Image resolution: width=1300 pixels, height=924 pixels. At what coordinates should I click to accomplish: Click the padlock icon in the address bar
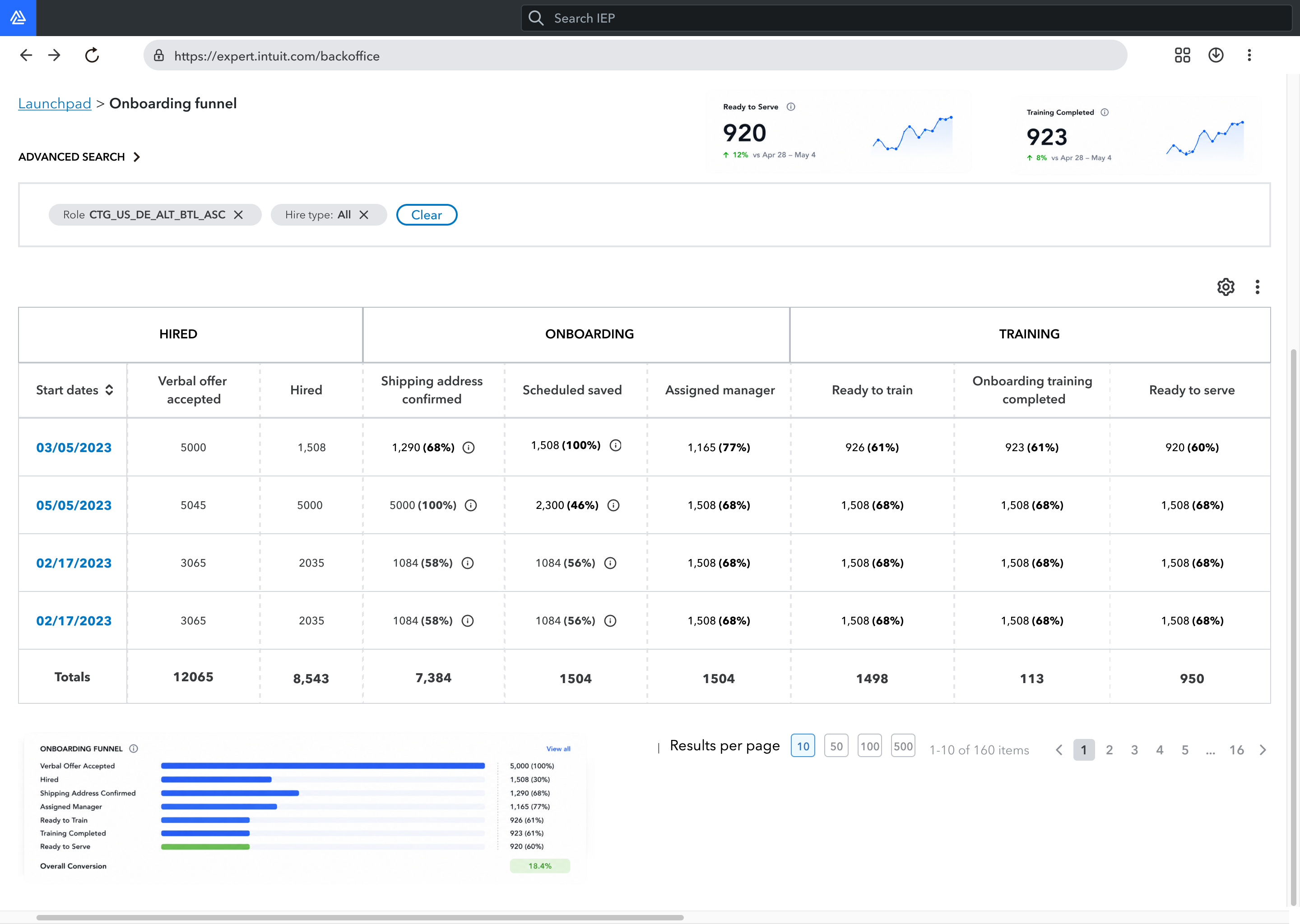click(159, 55)
